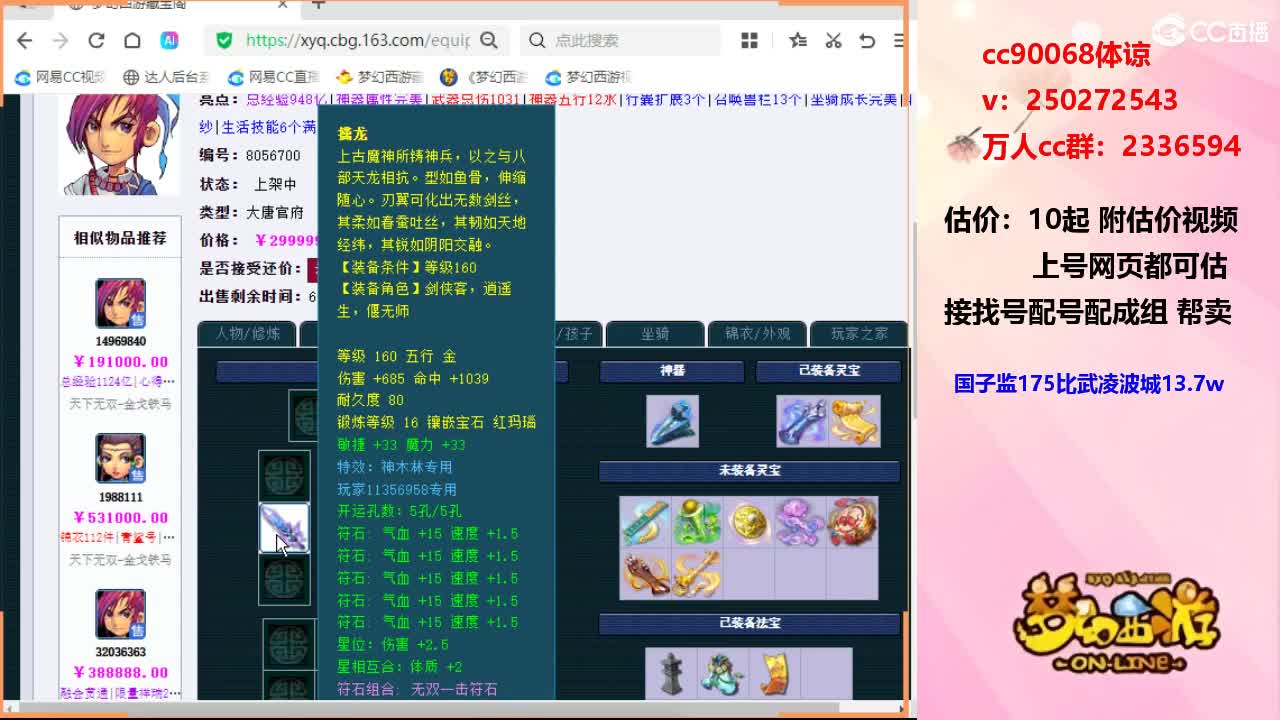Screen dimensions: 1280x720
Task: Close the current browser tab
Action: pos(283,5)
